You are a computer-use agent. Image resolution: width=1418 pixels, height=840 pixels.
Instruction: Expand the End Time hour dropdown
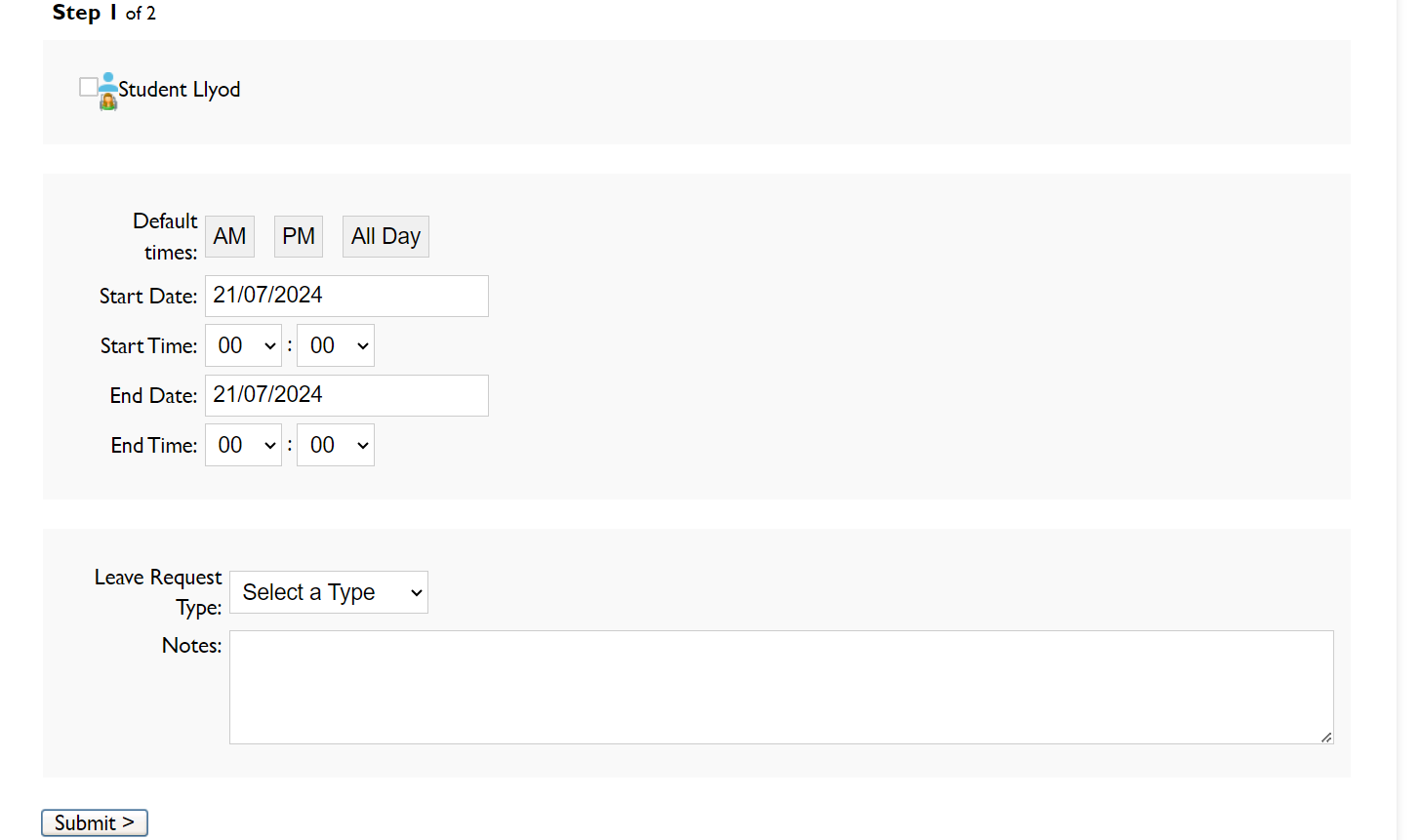pos(244,446)
